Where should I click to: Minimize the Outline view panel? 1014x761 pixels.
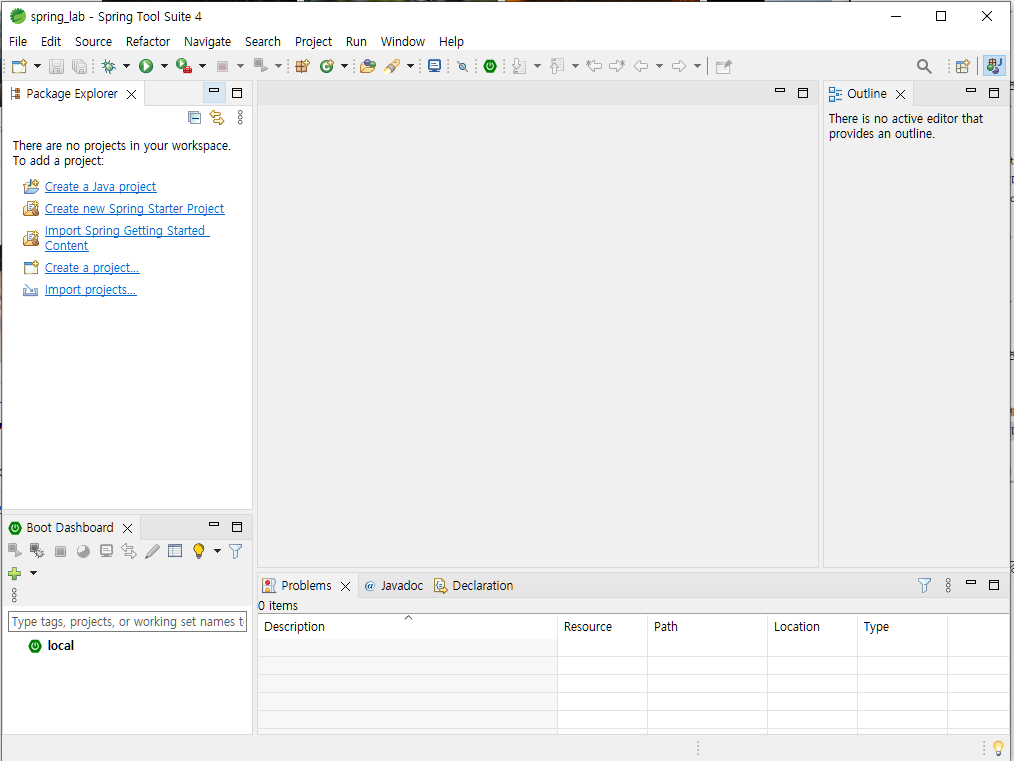click(971, 92)
